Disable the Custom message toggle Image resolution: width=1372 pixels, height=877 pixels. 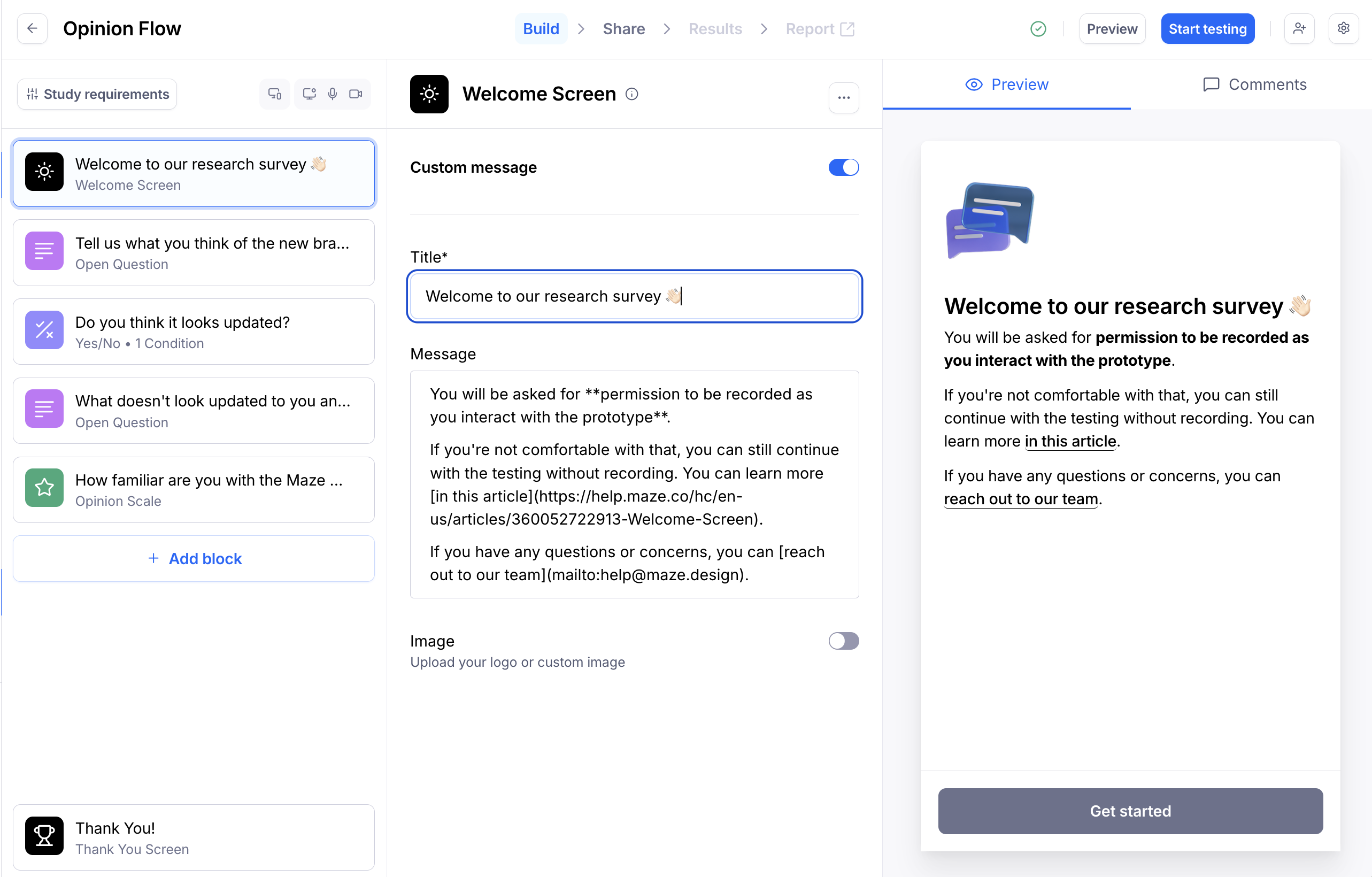[x=843, y=167]
